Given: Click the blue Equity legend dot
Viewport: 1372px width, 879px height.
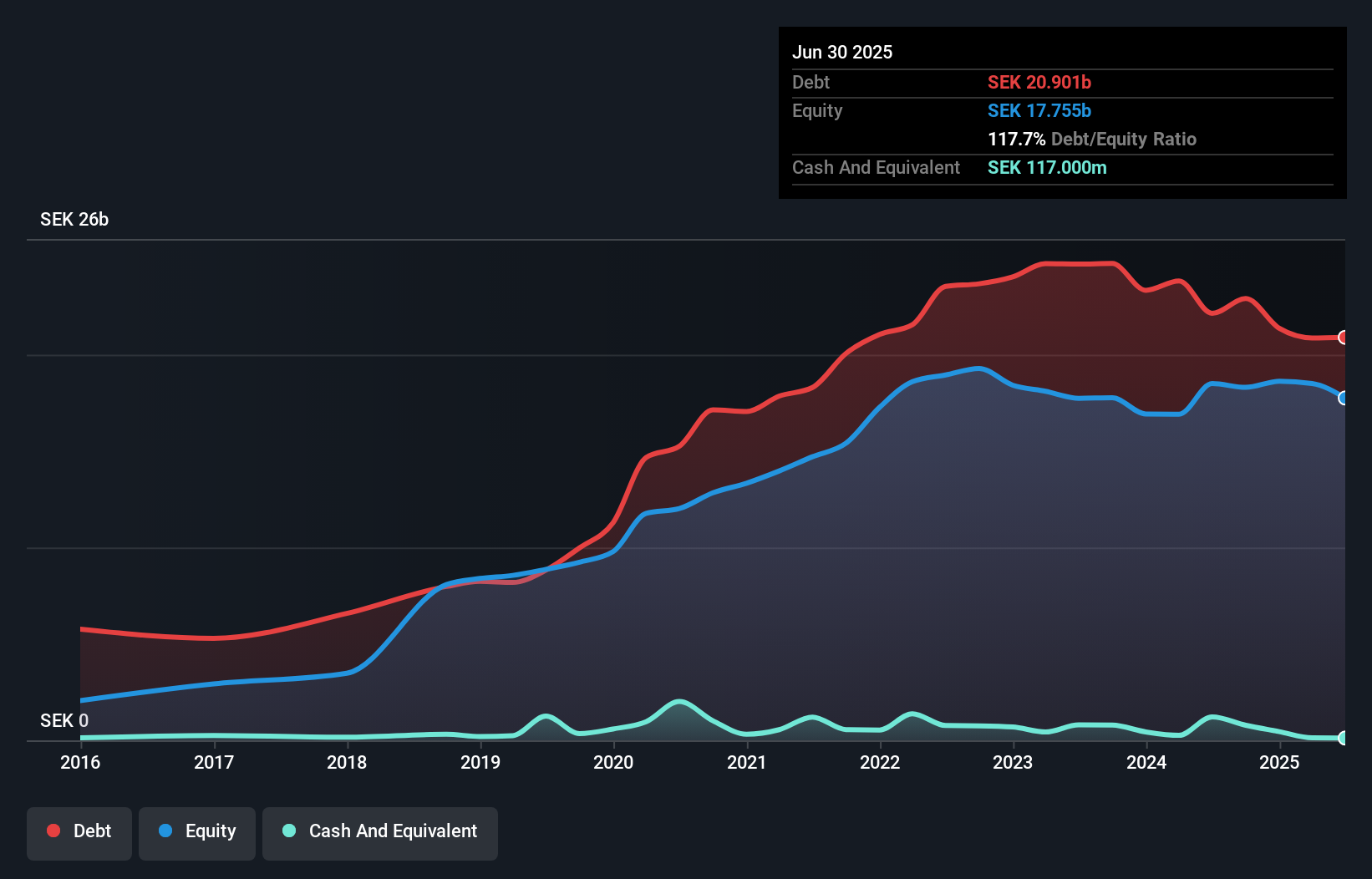Looking at the screenshot, I should tap(165, 831).
